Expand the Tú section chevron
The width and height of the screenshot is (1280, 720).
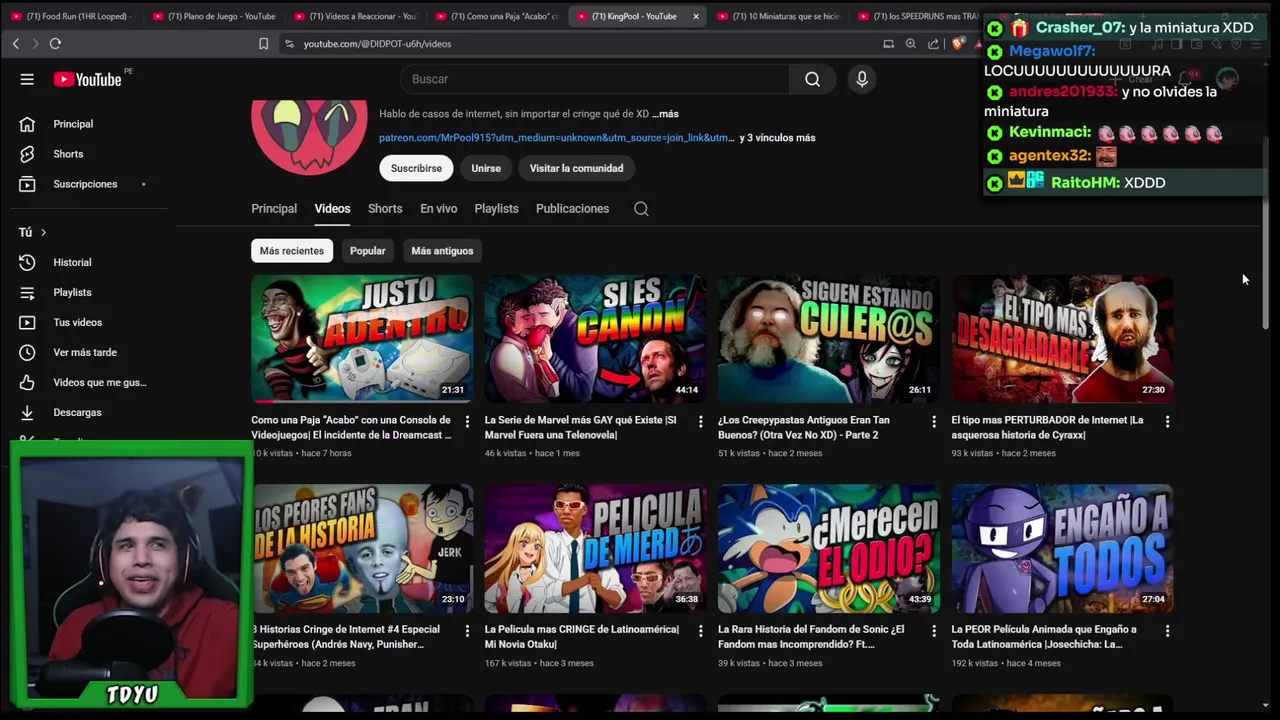click(43, 232)
